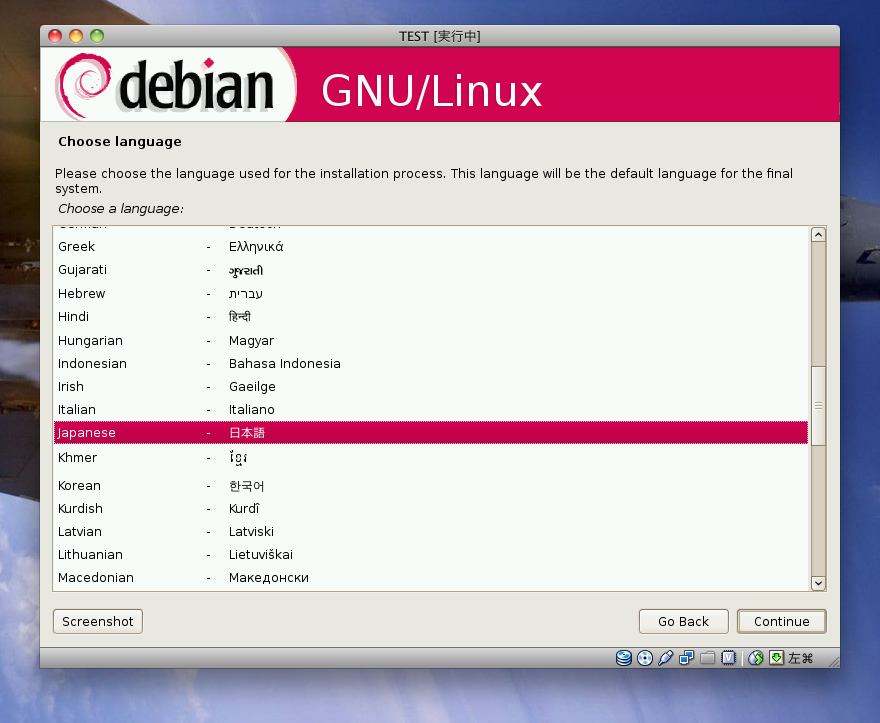The height and width of the screenshot is (723, 880).
Task: Click the window resize grip corner
Action: click(x=833, y=662)
